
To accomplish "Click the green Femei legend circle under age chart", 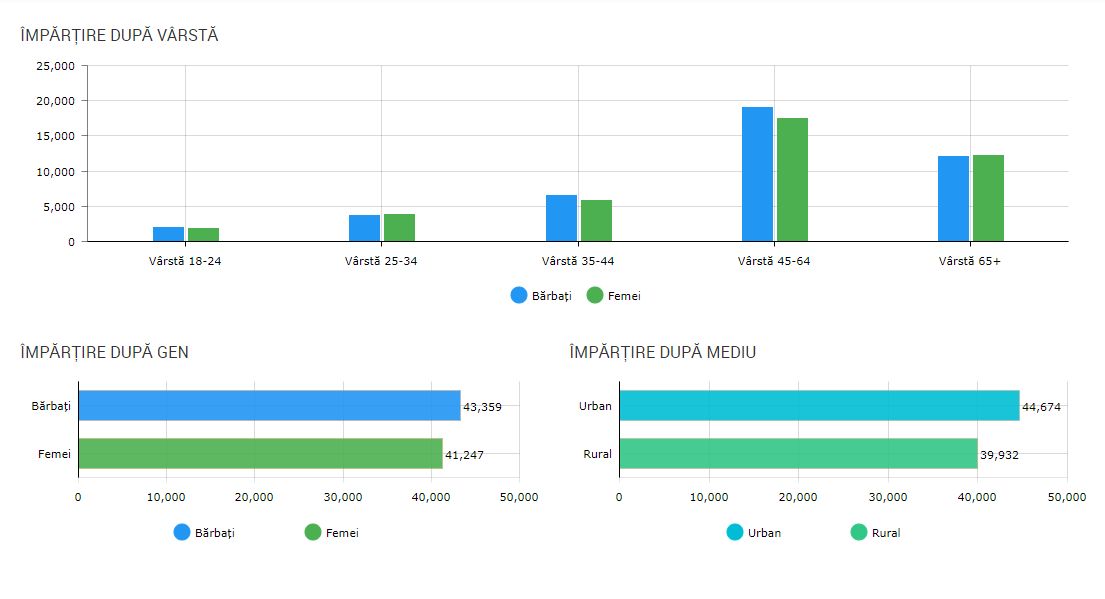I will click(x=595, y=296).
